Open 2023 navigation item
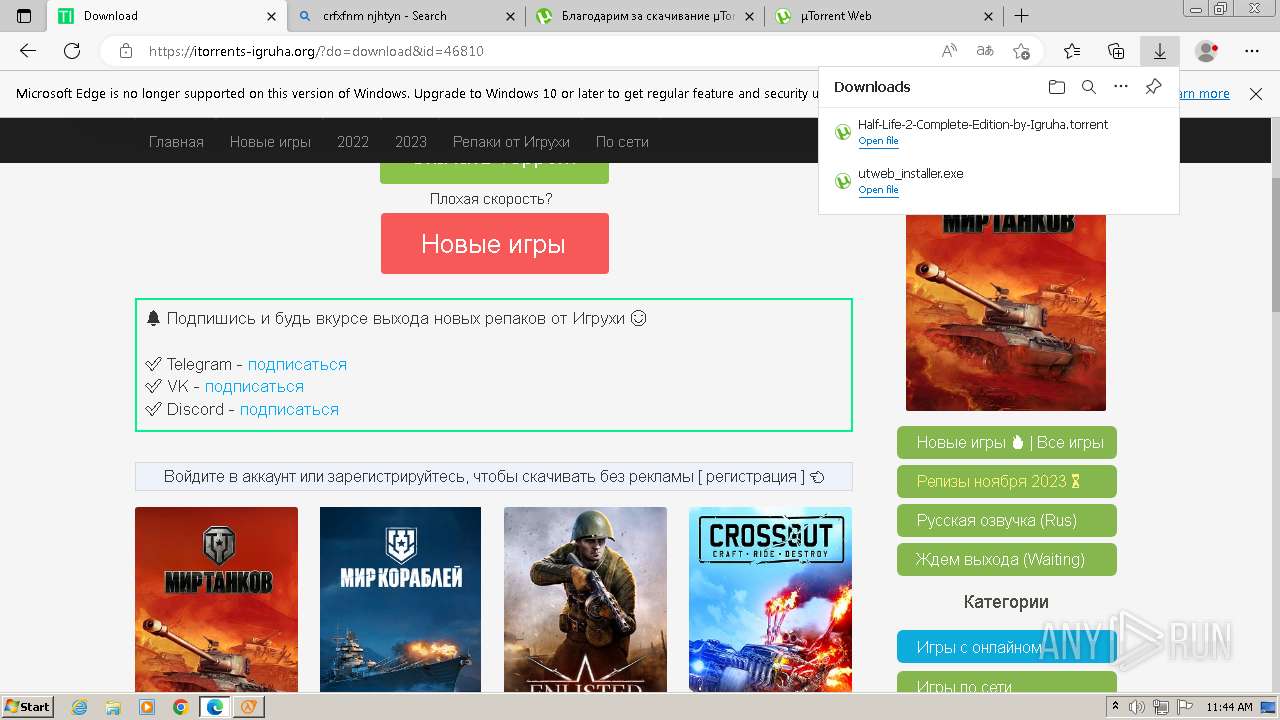1280x720 pixels. (x=411, y=142)
